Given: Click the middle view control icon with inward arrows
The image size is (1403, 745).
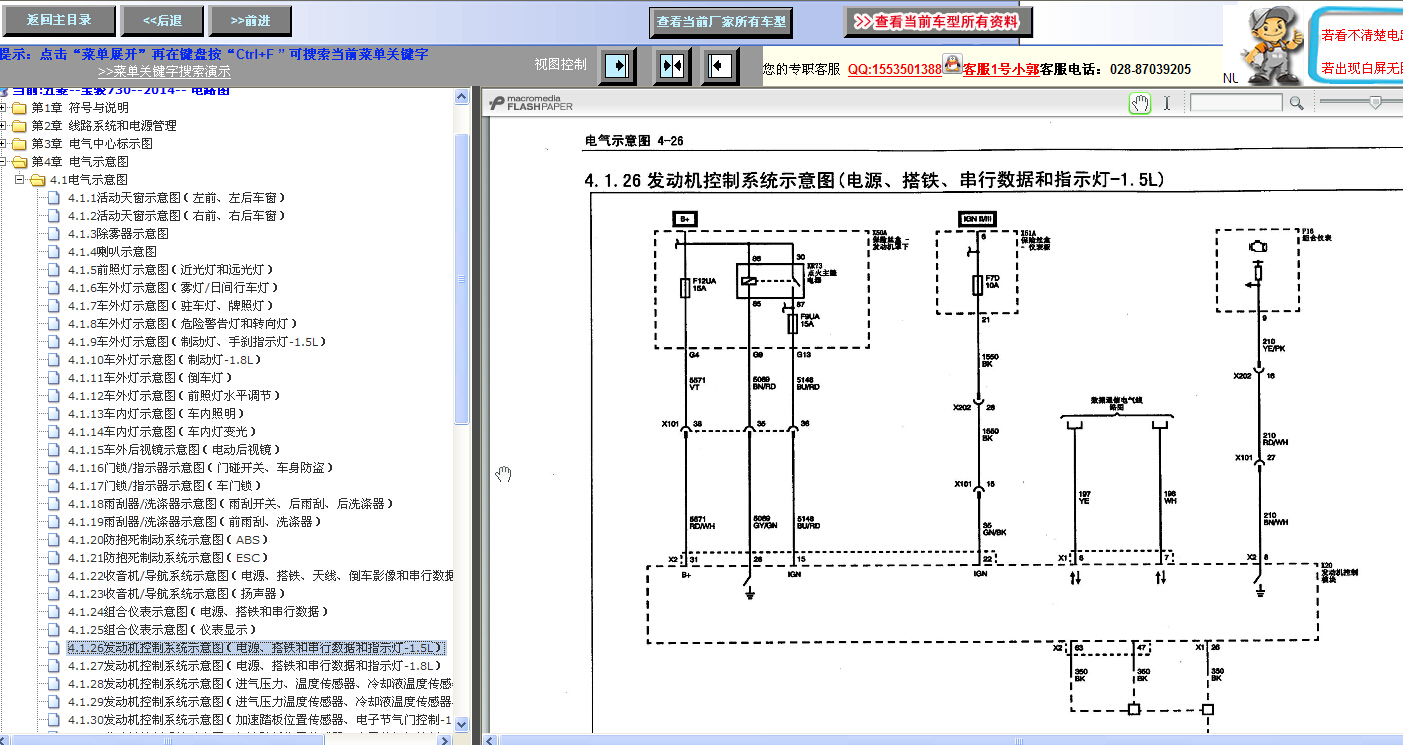Looking at the screenshot, I should (x=670, y=66).
